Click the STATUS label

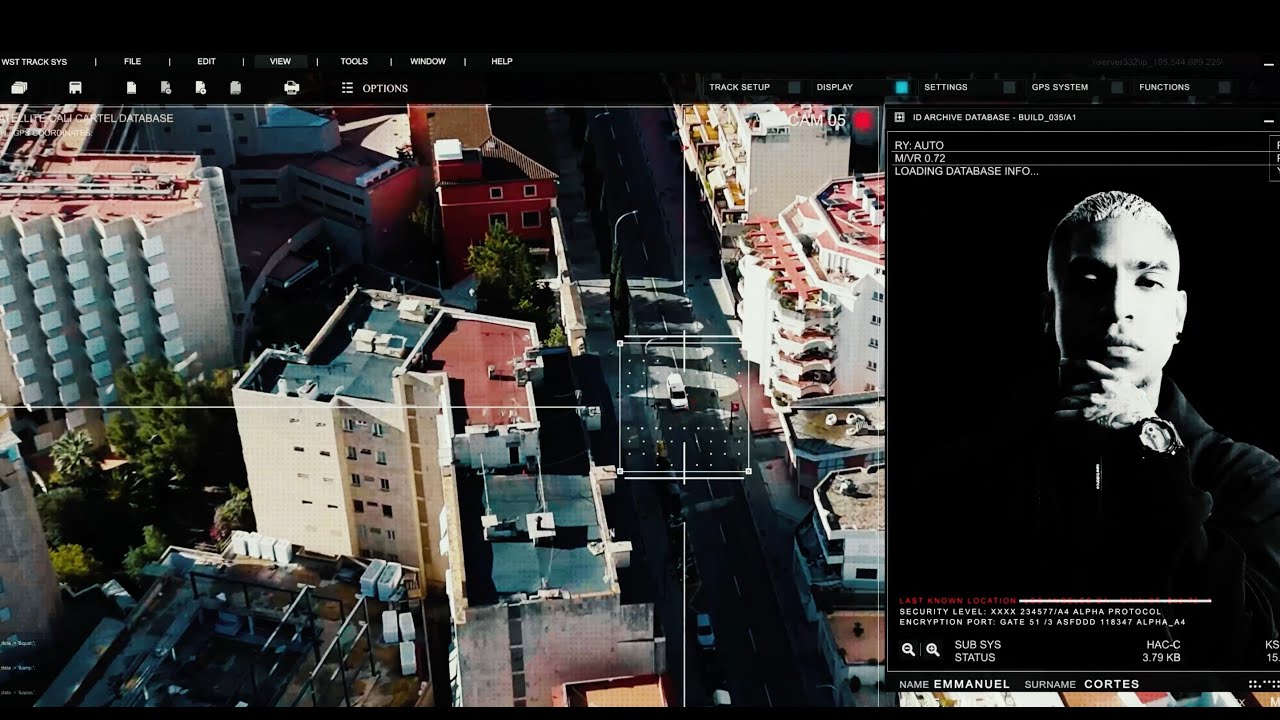[975, 658]
